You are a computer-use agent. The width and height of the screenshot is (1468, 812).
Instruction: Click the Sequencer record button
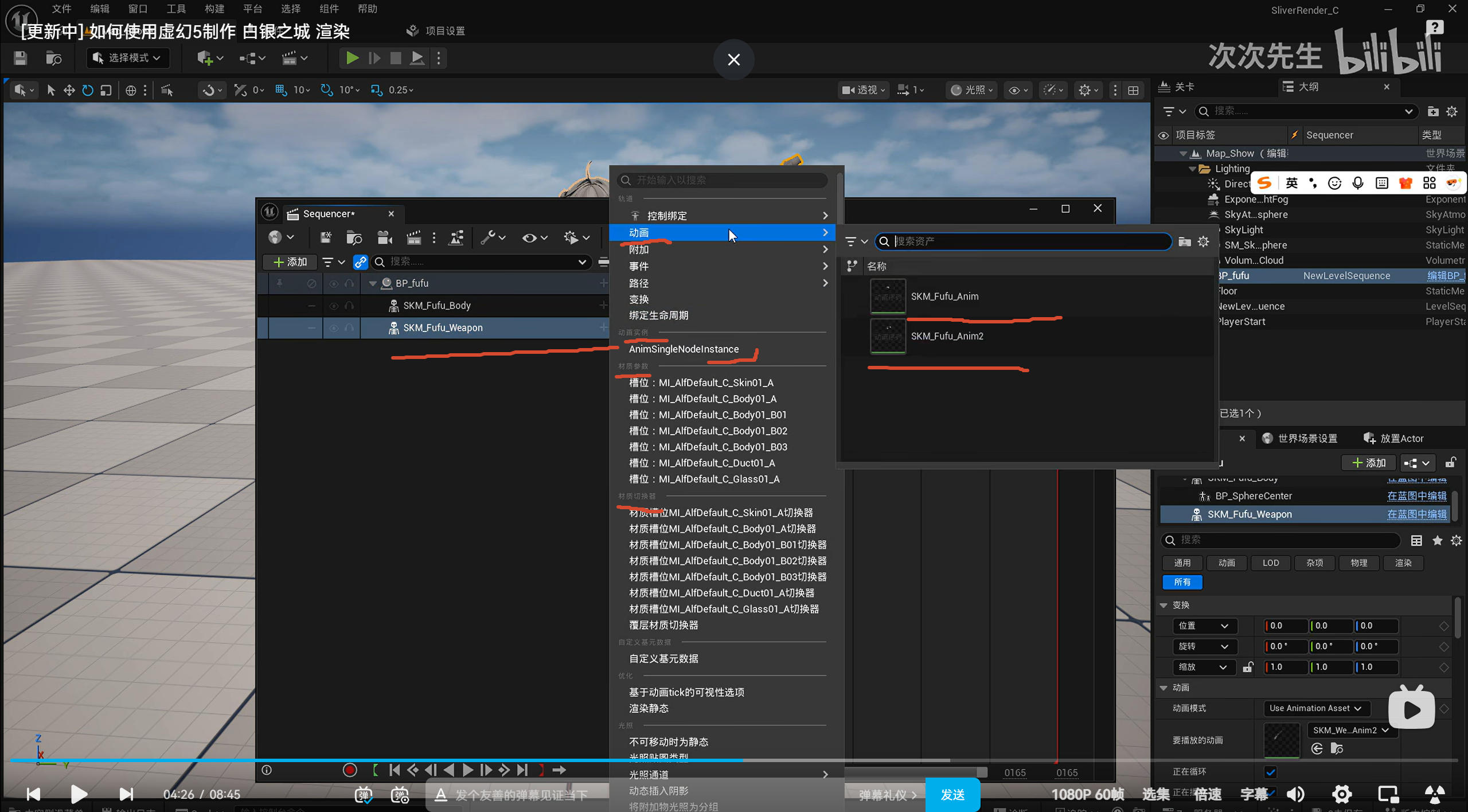point(350,770)
